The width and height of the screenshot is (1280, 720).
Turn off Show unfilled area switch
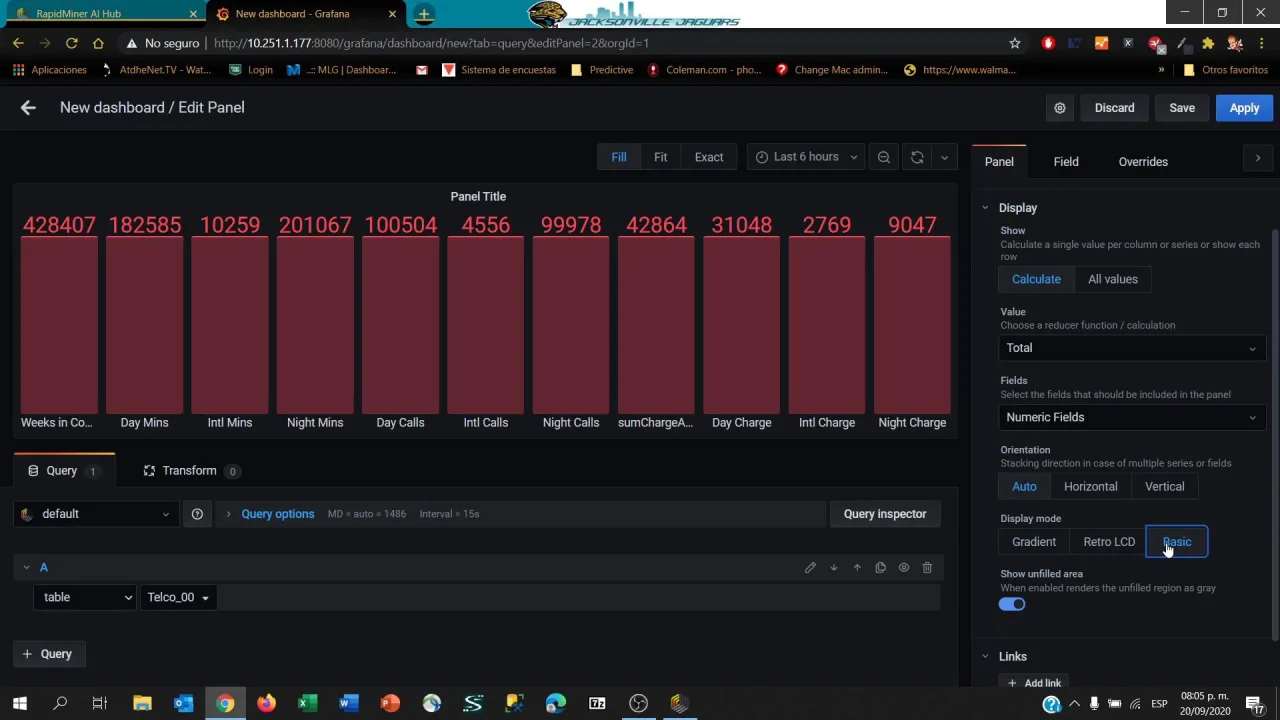[x=1012, y=604]
